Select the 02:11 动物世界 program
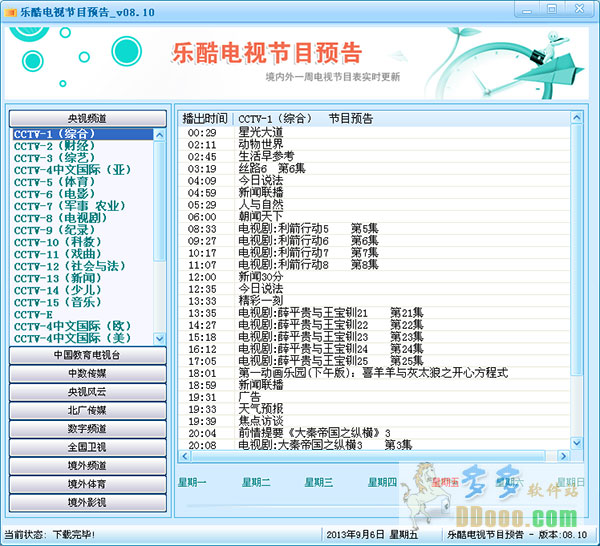Screen dimensions: 600x546 pyautogui.click(x=374, y=145)
